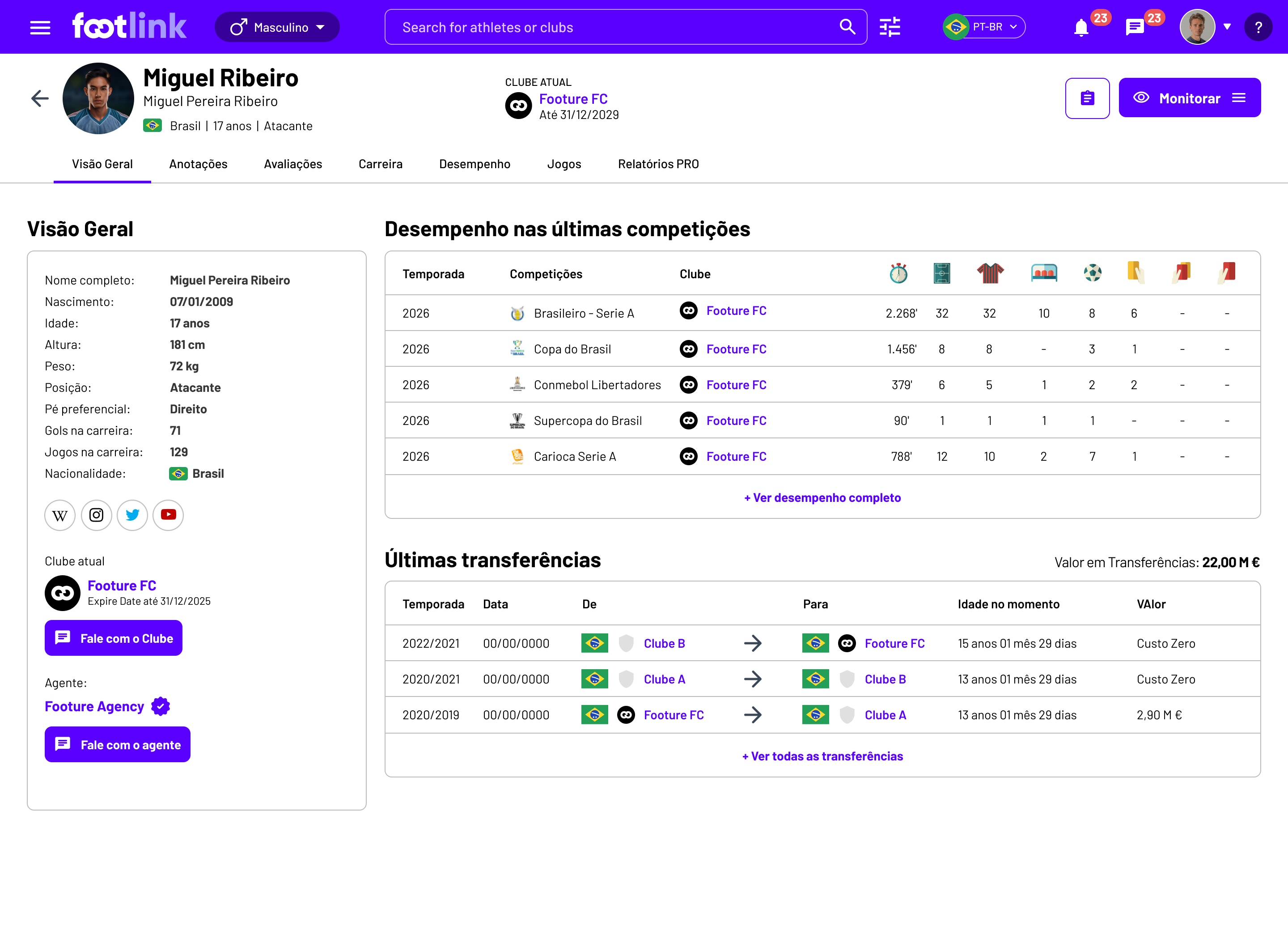Click the search filters icon

pyautogui.click(x=889, y=26)
